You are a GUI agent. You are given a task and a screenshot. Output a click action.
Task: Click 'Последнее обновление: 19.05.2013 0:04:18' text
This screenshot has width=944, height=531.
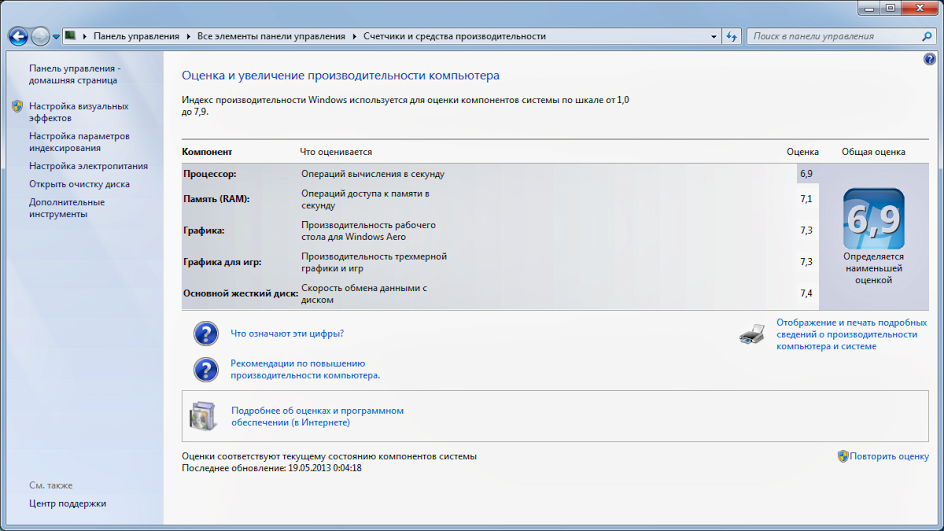pyautogui.click(x=272, y=468)
